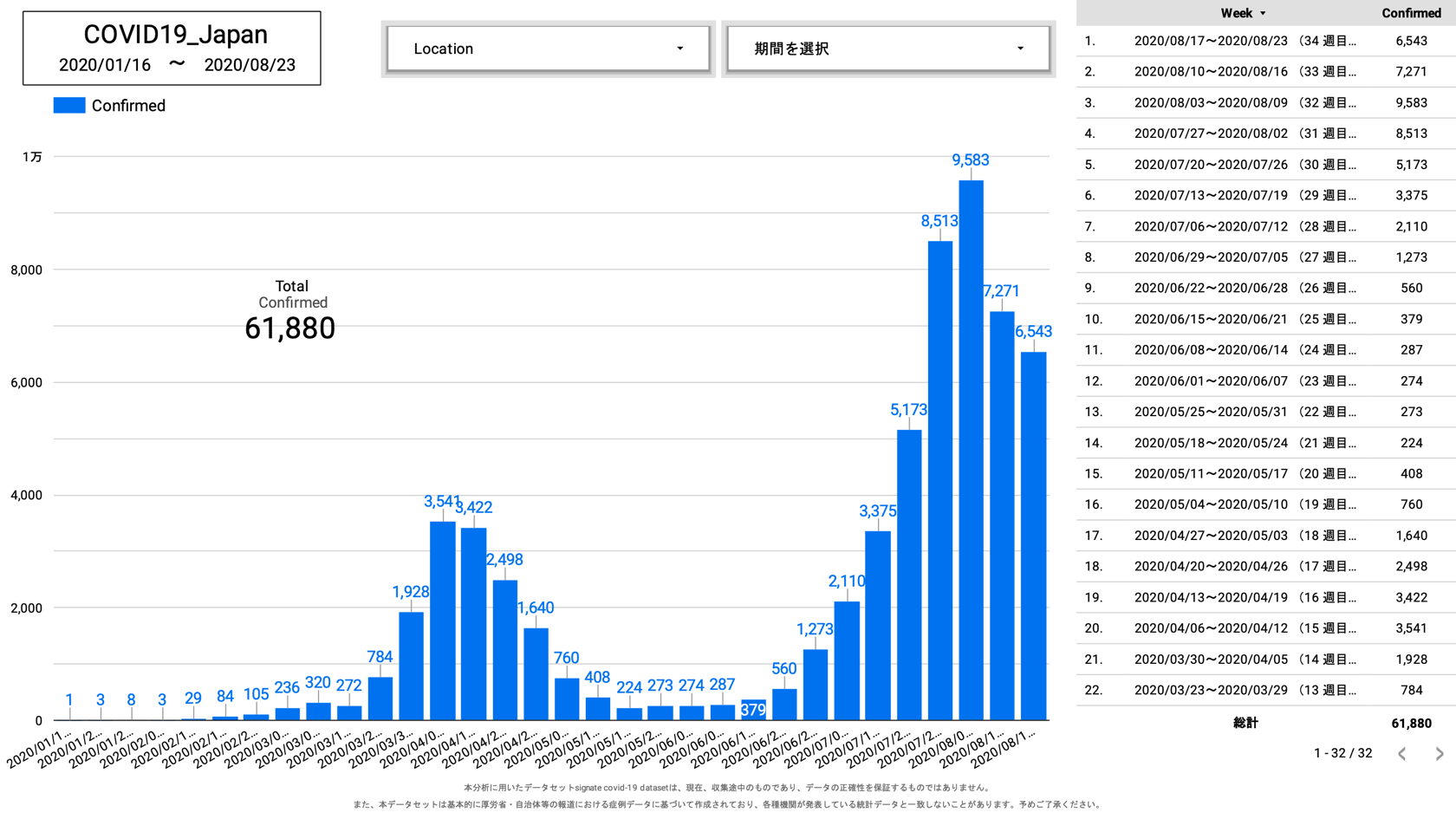Click the Confirmed legend label

pos(128,106)
